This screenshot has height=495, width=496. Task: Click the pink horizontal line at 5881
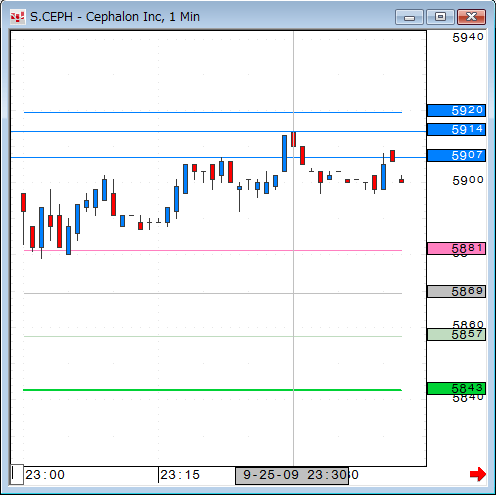pyautogui.click(x=213, y=250)
